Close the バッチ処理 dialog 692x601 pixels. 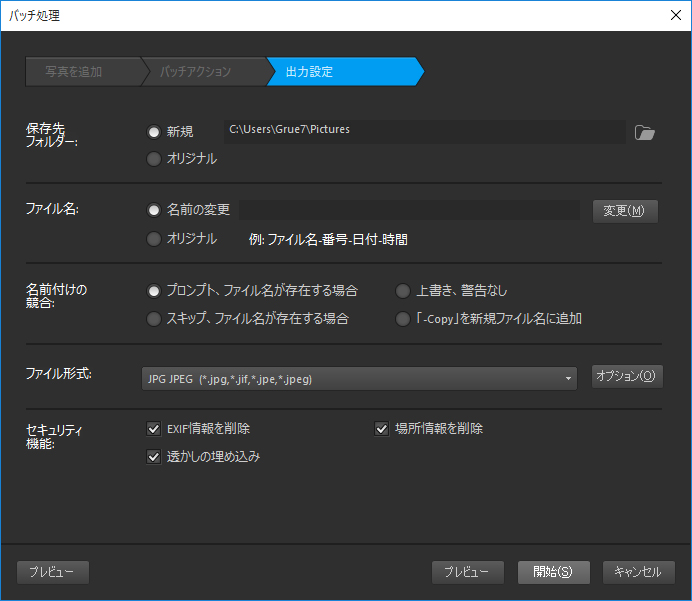(675, 15)
